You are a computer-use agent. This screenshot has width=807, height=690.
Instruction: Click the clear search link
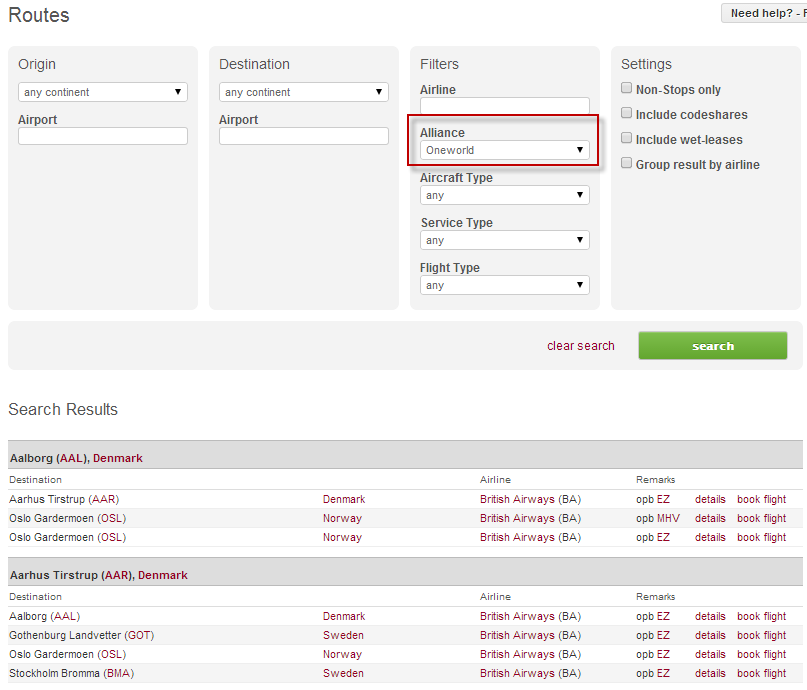coord(580,346)
